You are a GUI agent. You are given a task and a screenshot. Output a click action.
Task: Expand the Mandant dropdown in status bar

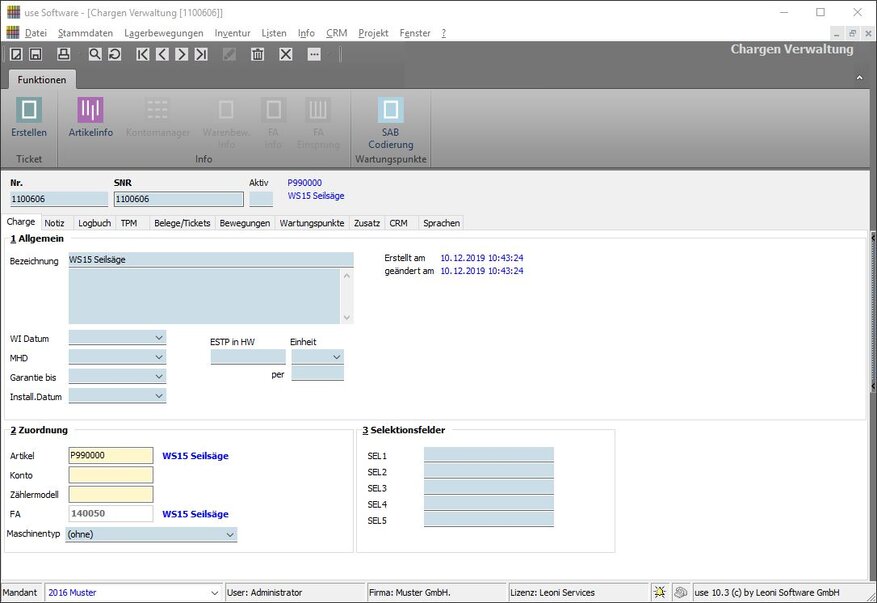(213, 593)
